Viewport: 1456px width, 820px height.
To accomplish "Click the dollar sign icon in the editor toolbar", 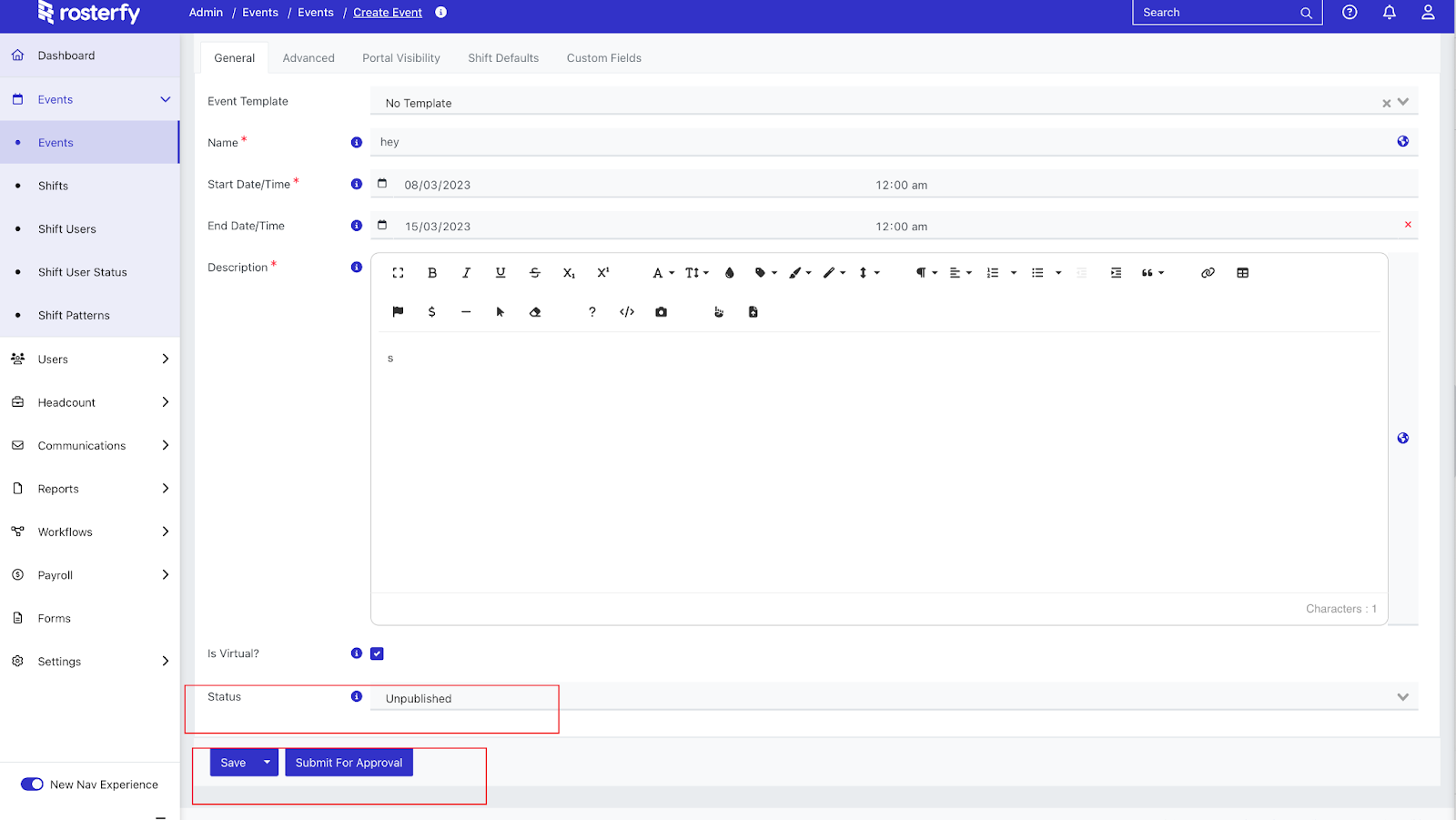I will point(431,312).
